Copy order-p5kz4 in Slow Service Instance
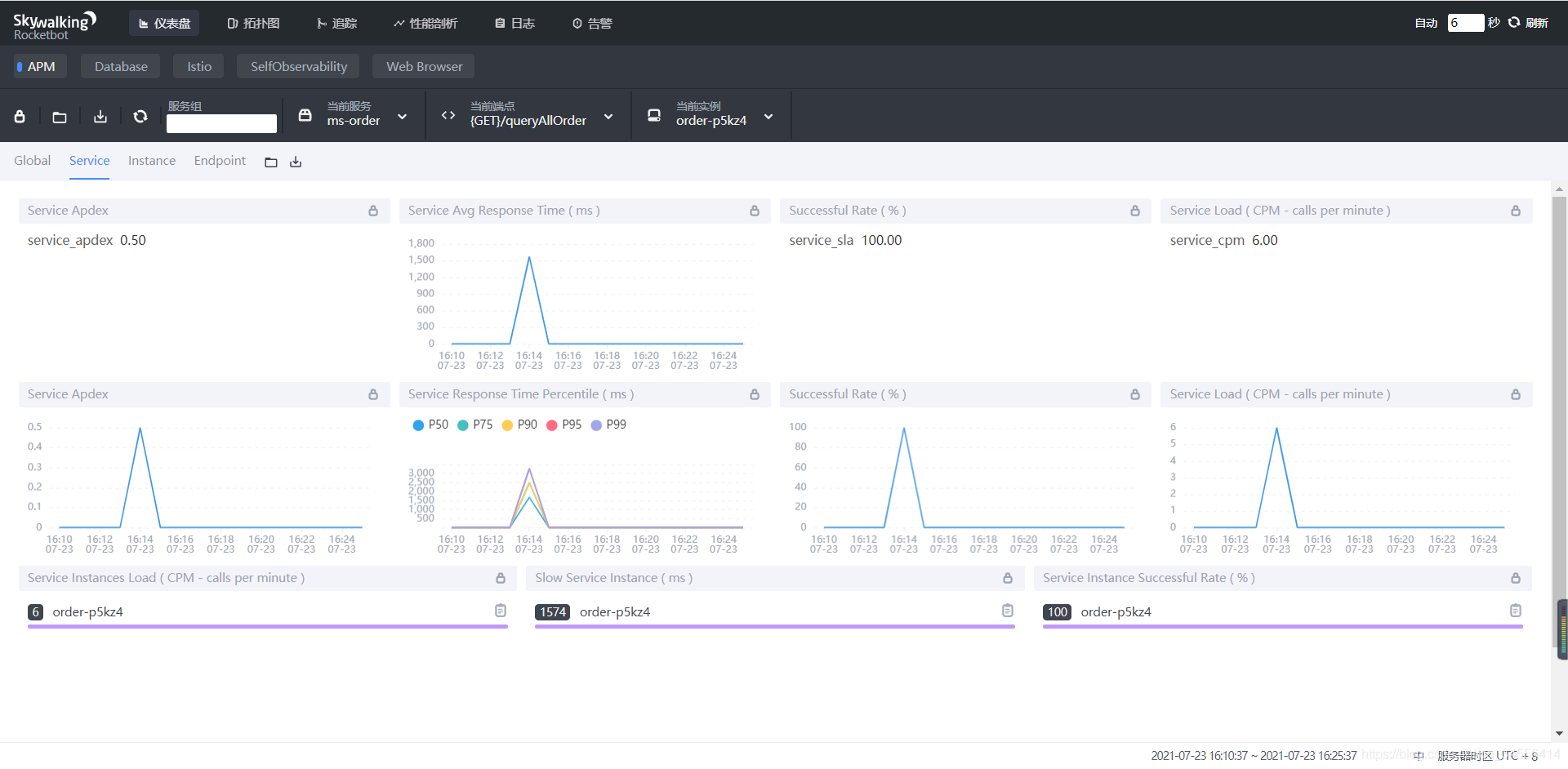Image resolution: width=1568 pixels, height=769 pixels. pyautogui.click(x=1008, y=611)
